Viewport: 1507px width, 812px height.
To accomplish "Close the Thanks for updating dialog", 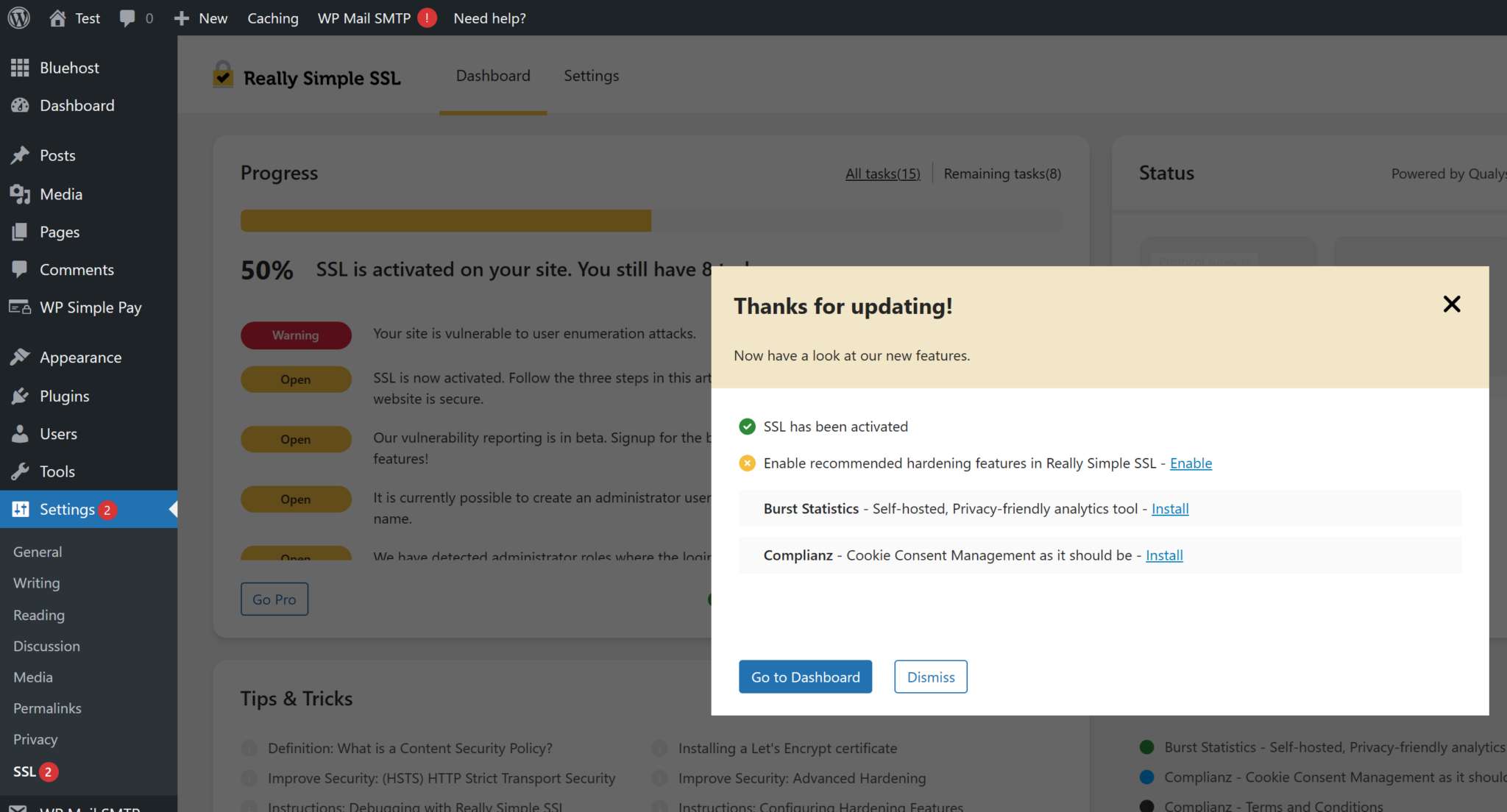I will coord(1451,304).
